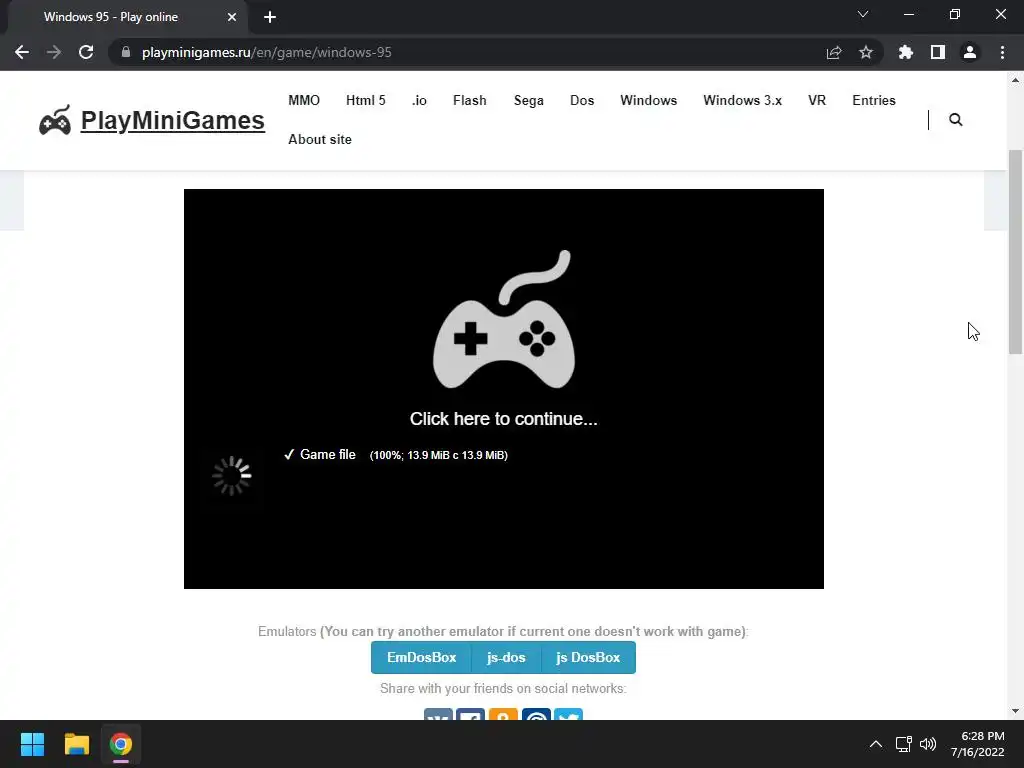Open the Flash menu item
The image size is (1024, 768).
click(470, 101)
